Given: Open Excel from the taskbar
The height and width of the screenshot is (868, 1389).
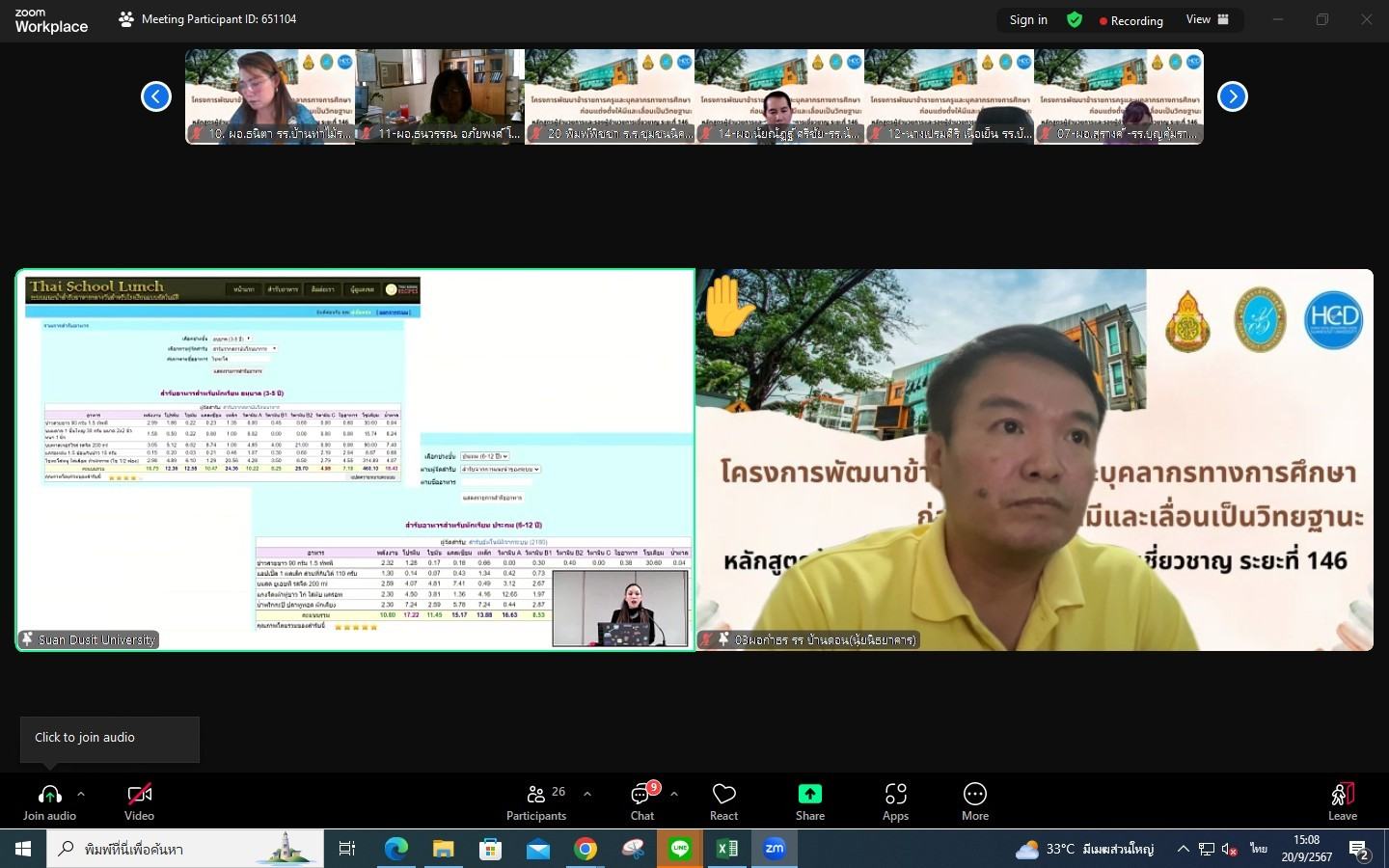Looking at the screenshot, I should (x=727, y=849).
